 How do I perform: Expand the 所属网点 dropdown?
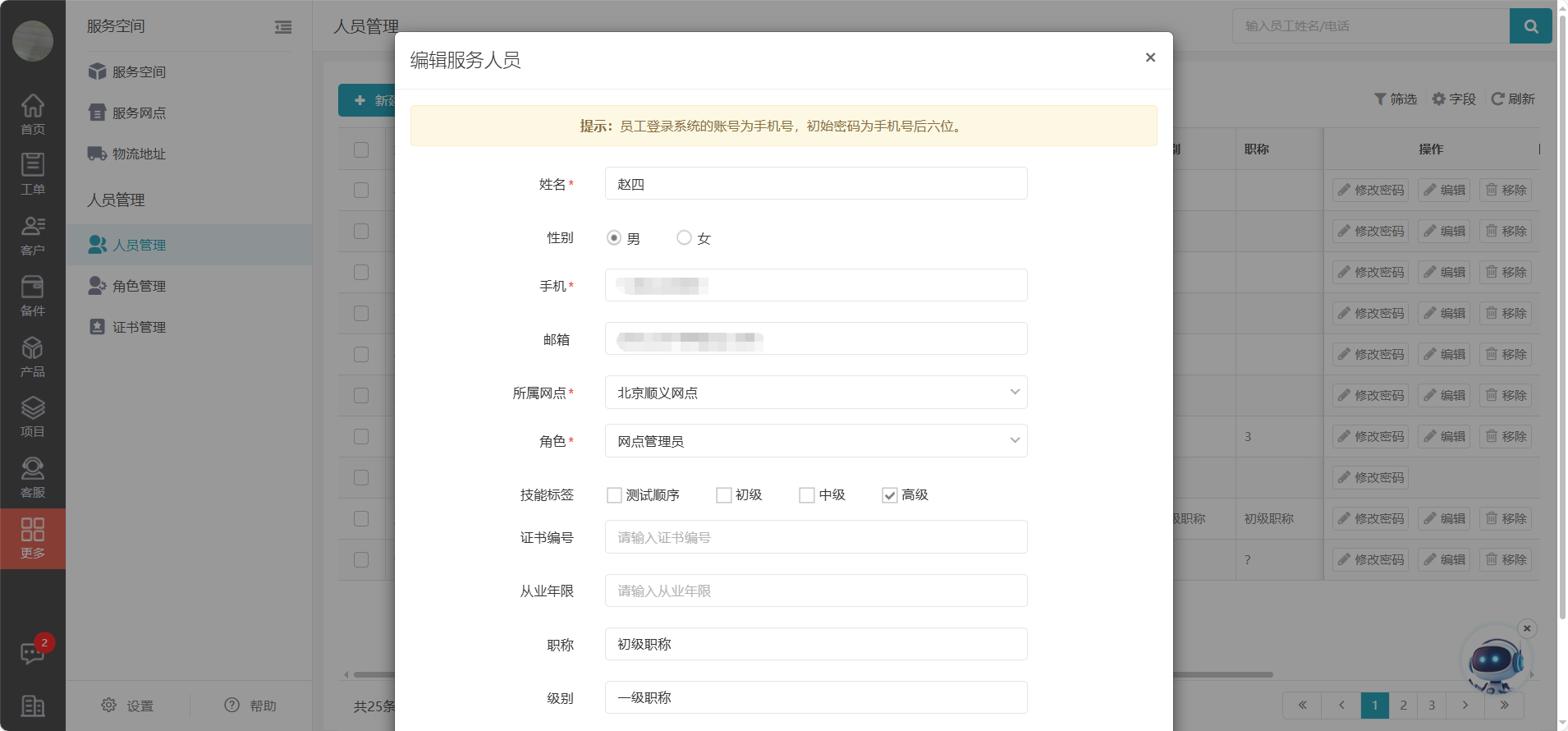click(815, 393)
